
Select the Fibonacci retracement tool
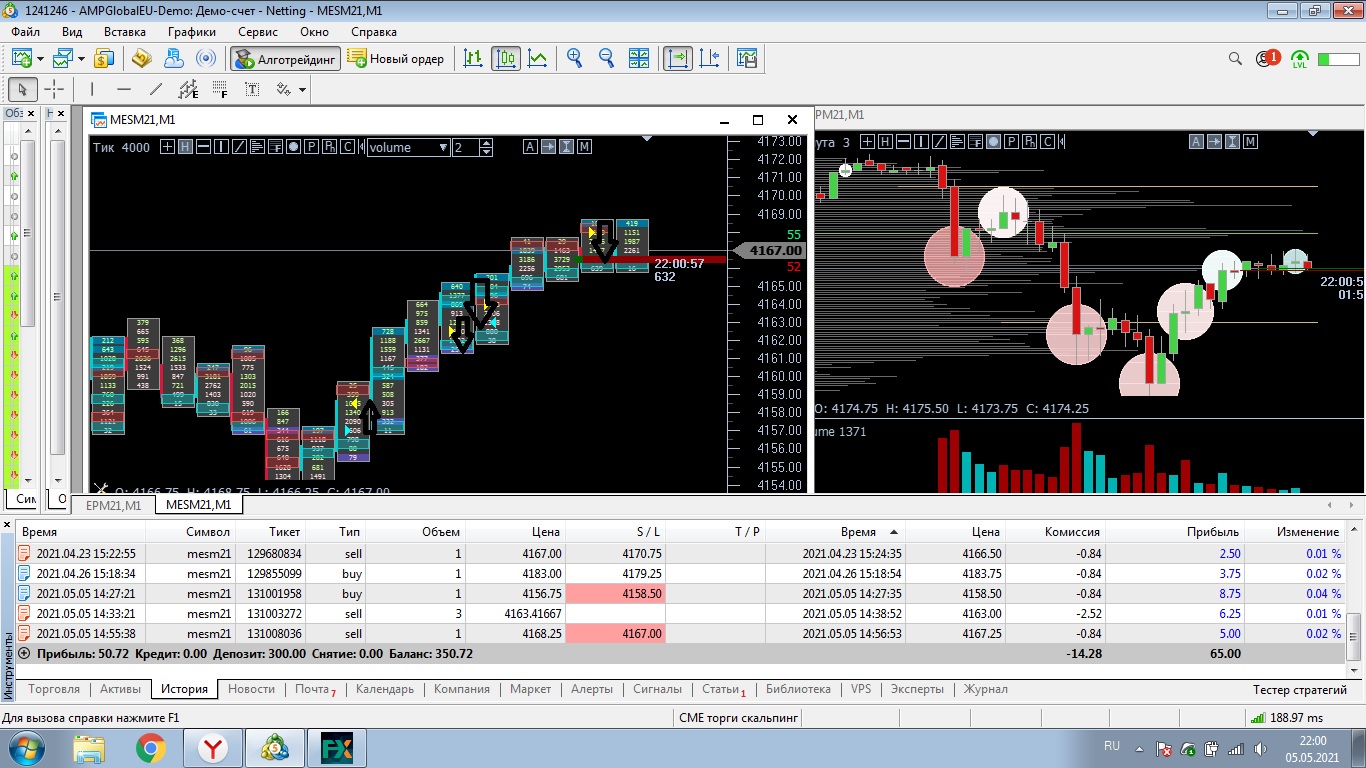coord(220,89)
